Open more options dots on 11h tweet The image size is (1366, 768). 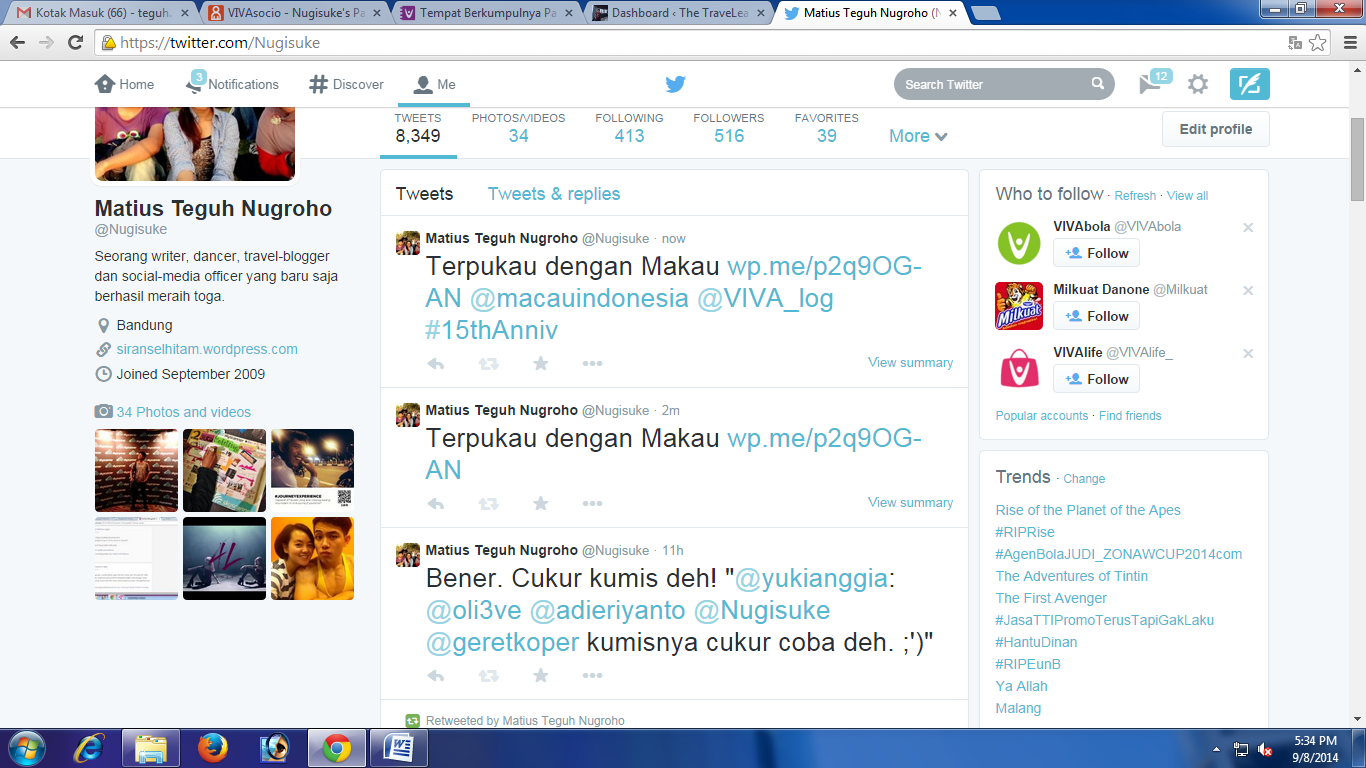pyautogui.click(x=592, y=676)
